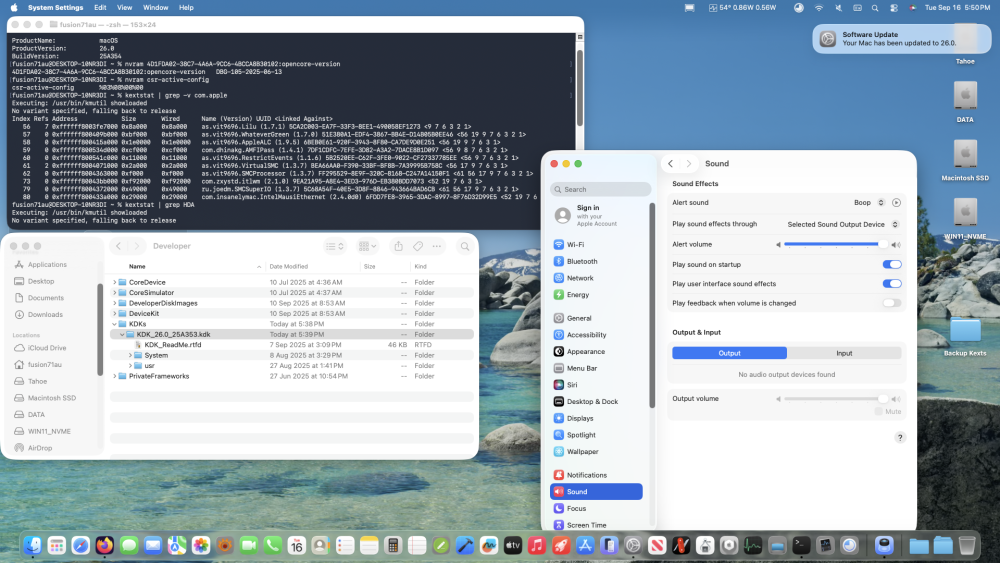Click the Finder search magnifier icon
Viewport: 1000px width, 563px height.
tap(465, 246)
